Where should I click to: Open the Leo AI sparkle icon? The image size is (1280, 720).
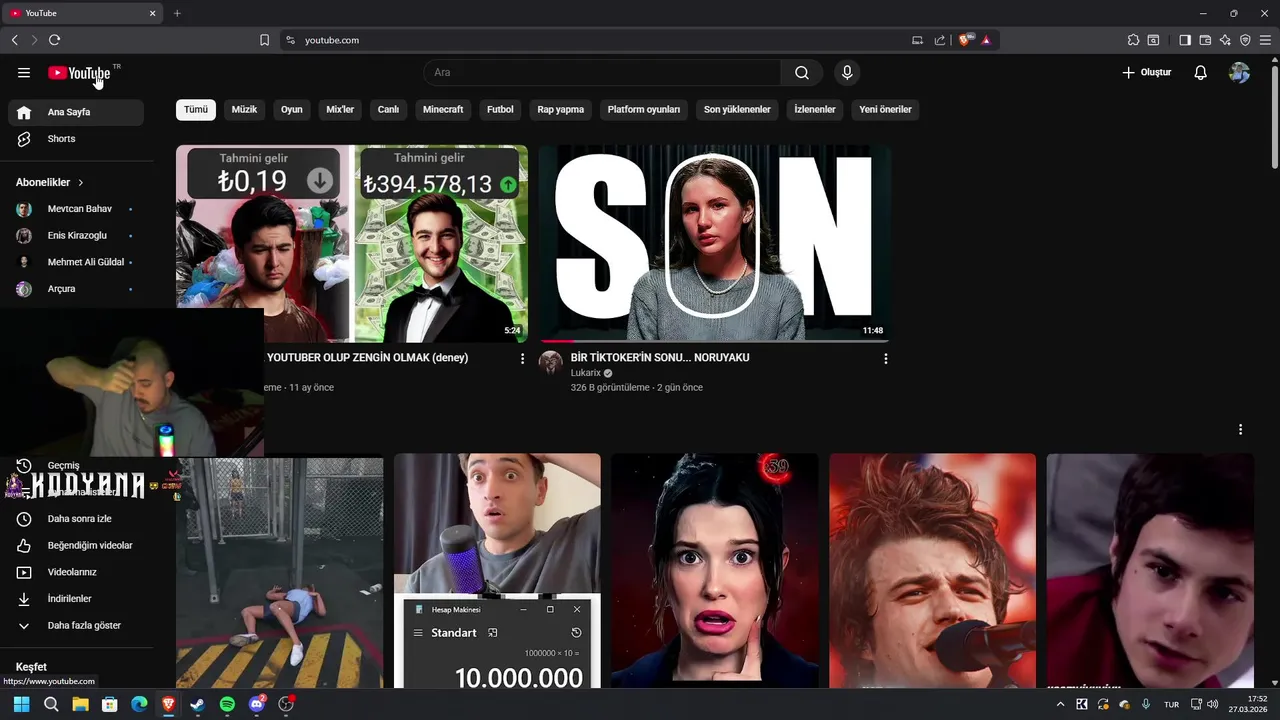click(1225, 40)
